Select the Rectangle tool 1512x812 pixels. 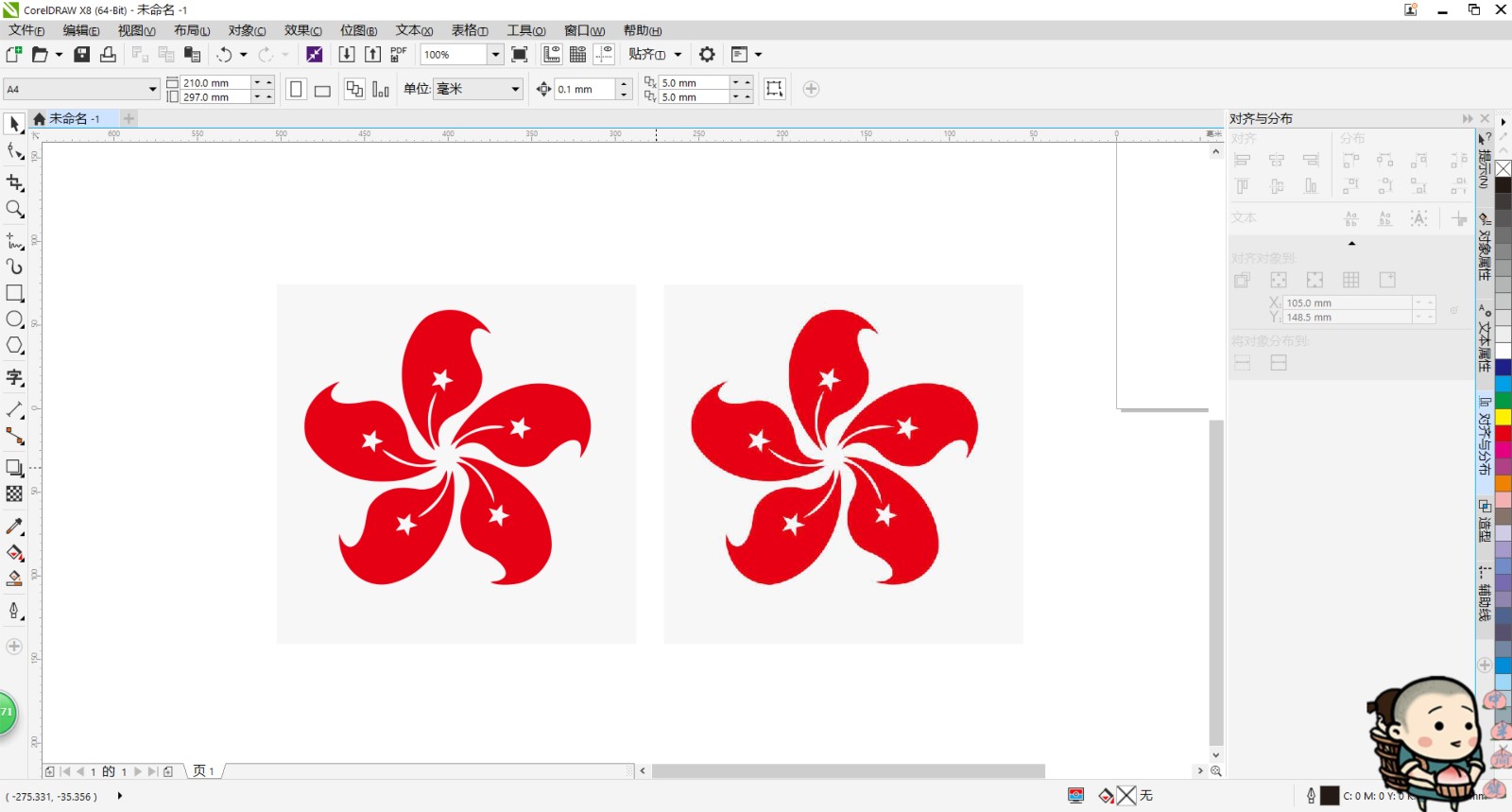point(14,293)
